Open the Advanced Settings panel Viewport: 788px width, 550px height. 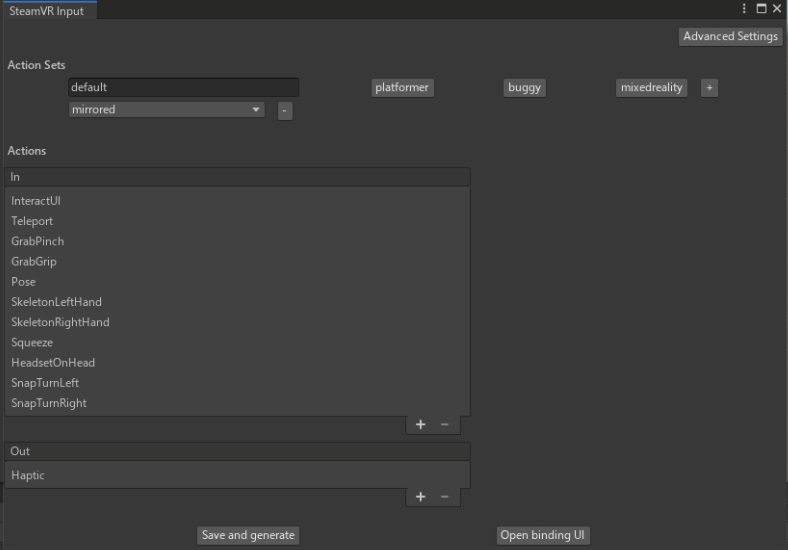[x=730, y=37]
